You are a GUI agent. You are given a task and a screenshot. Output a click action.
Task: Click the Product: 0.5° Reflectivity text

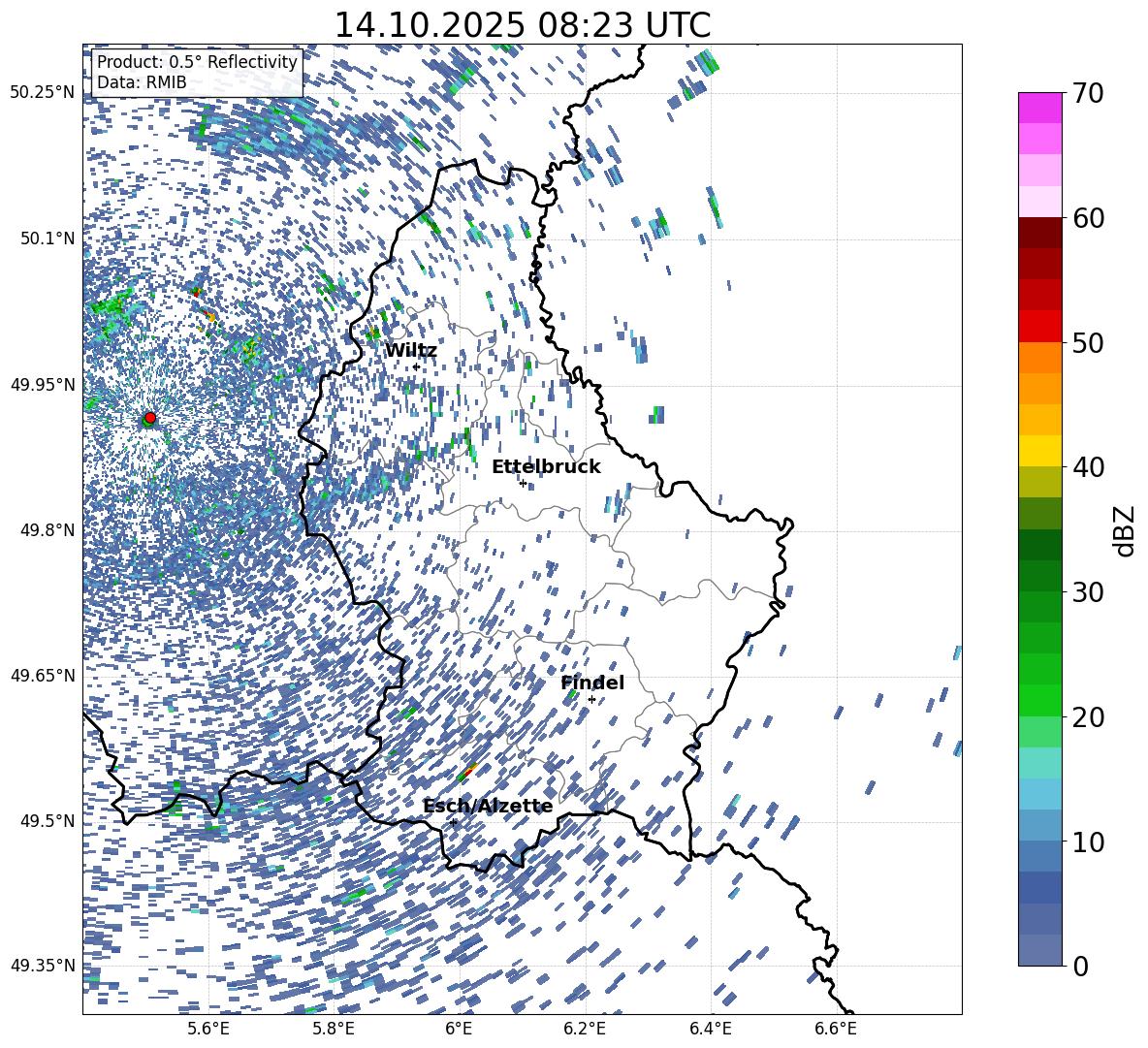coord(197,62)
